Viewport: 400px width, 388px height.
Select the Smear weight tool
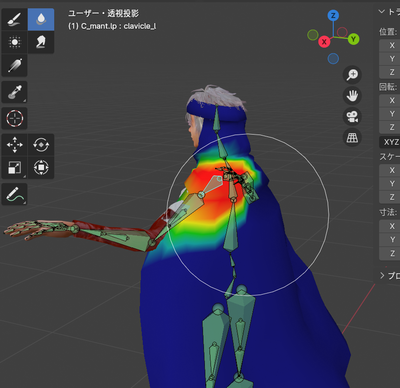click(x=41, y=42)
